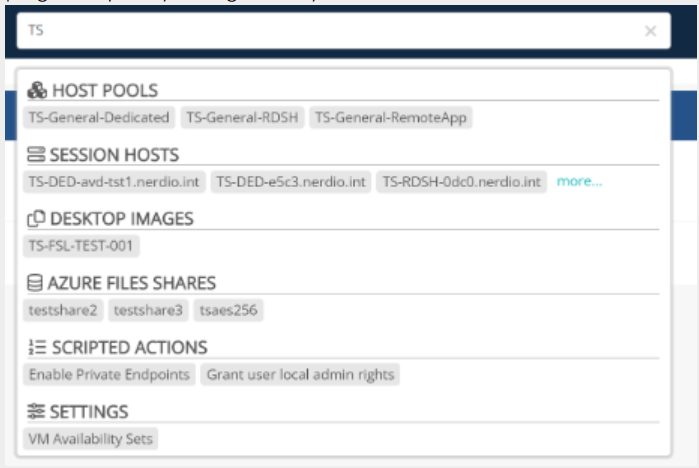Click the Scripted Actions list icon
Screen dimensions: 699x468
36,347
